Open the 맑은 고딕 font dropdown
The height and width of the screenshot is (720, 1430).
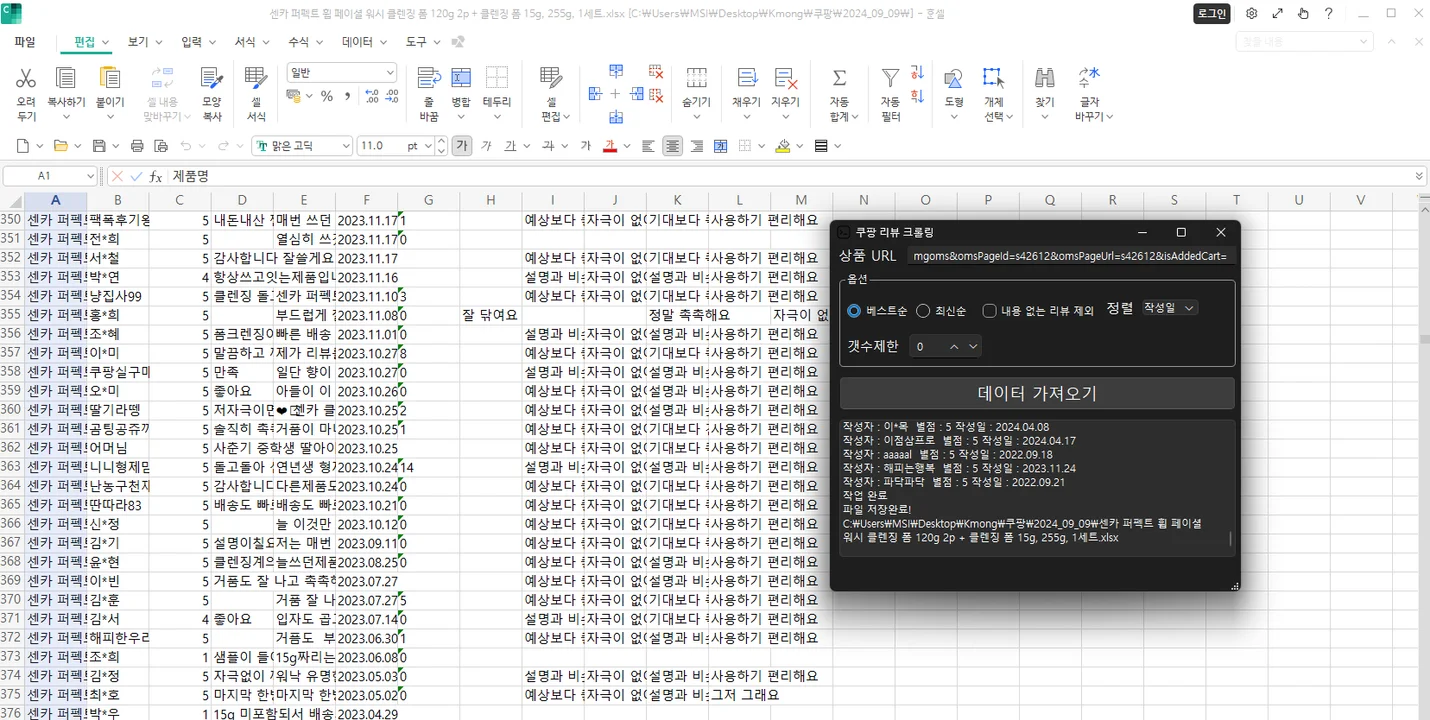tap(345, 146)
